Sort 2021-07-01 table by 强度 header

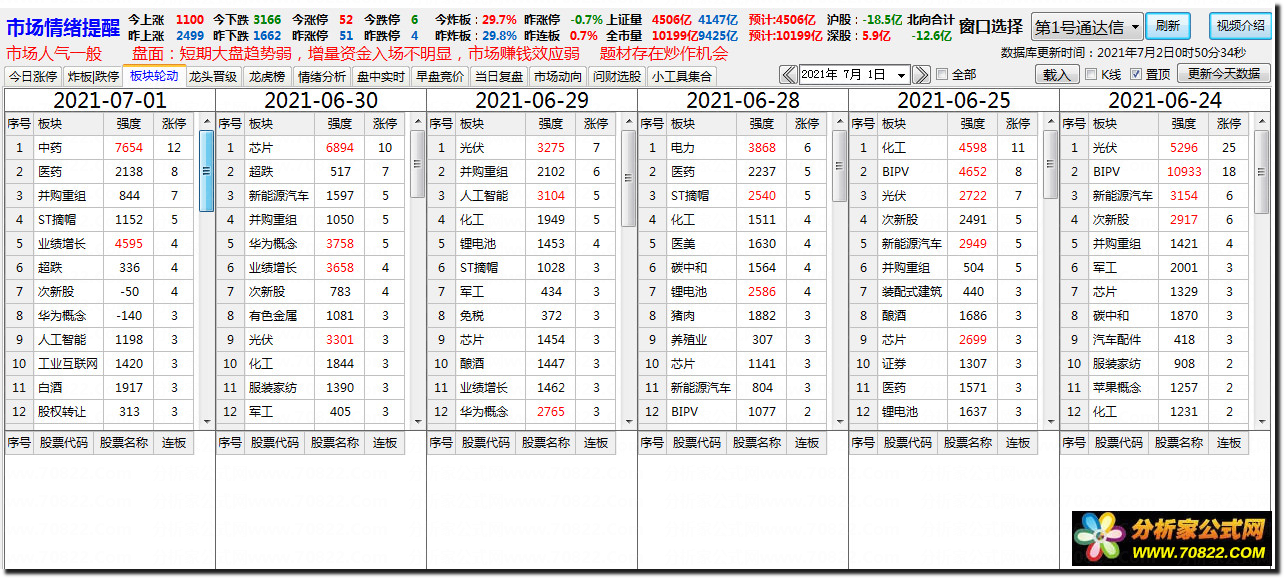129,124
